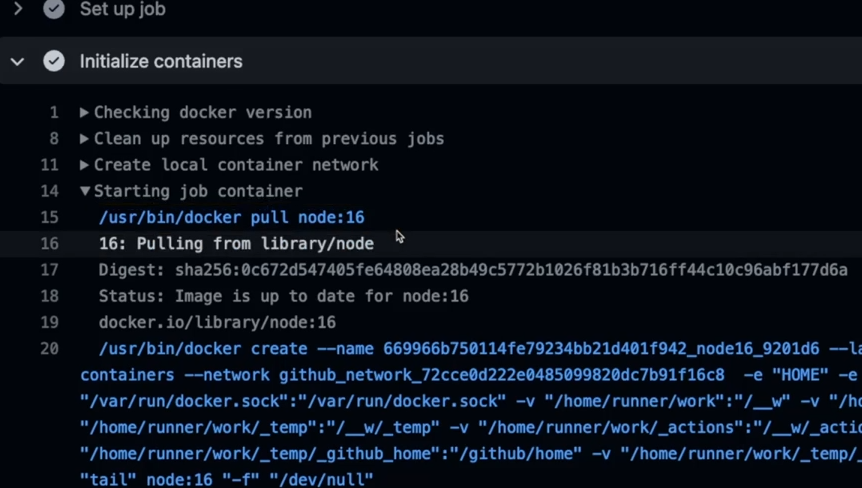Expand the Clean up resources group triangle
862x488 pixels.
(x=85, y=139)
